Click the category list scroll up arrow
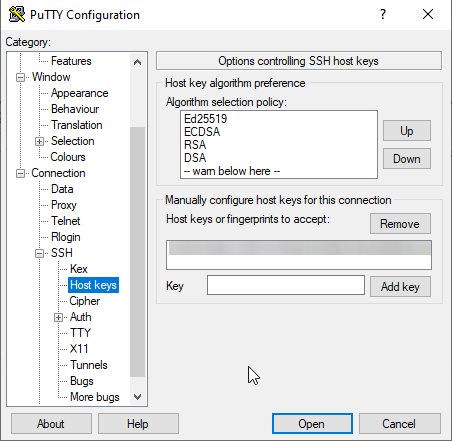The height and width of the screenshot is (441, 452). point(137,62)
